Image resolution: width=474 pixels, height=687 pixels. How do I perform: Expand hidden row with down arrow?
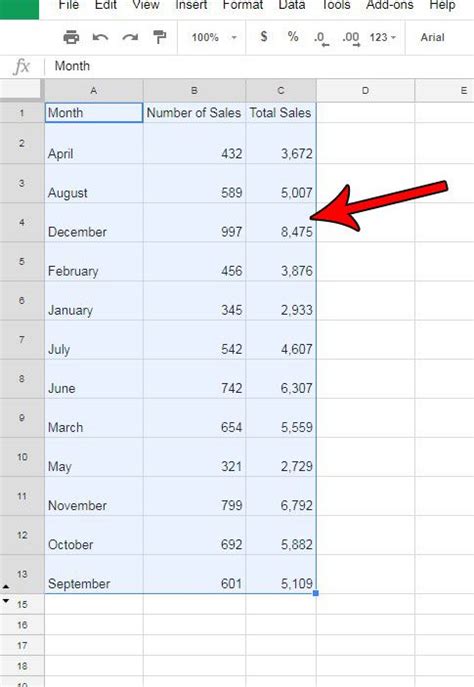click(6, 600)
